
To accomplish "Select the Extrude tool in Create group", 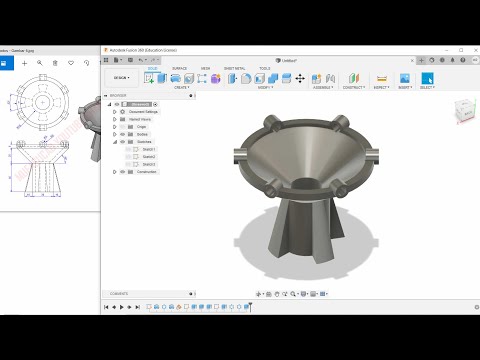I will 162,78.
